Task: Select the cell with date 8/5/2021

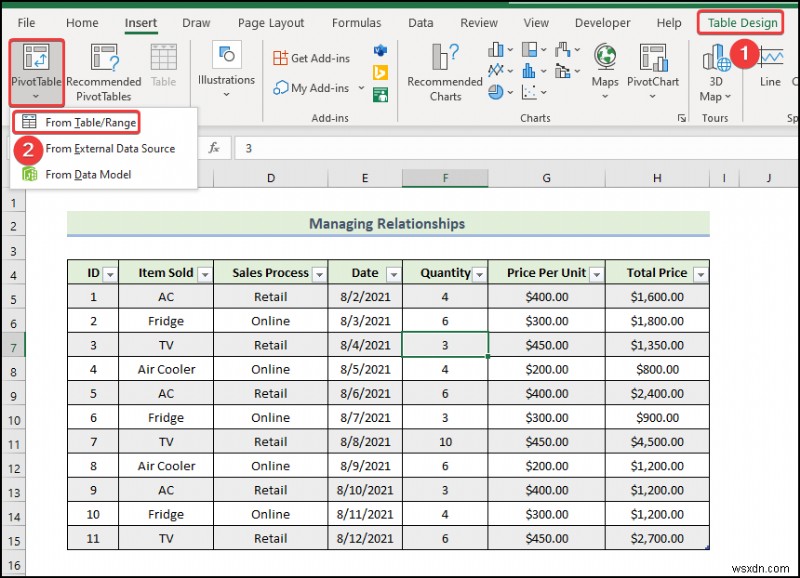Action: 365,369
